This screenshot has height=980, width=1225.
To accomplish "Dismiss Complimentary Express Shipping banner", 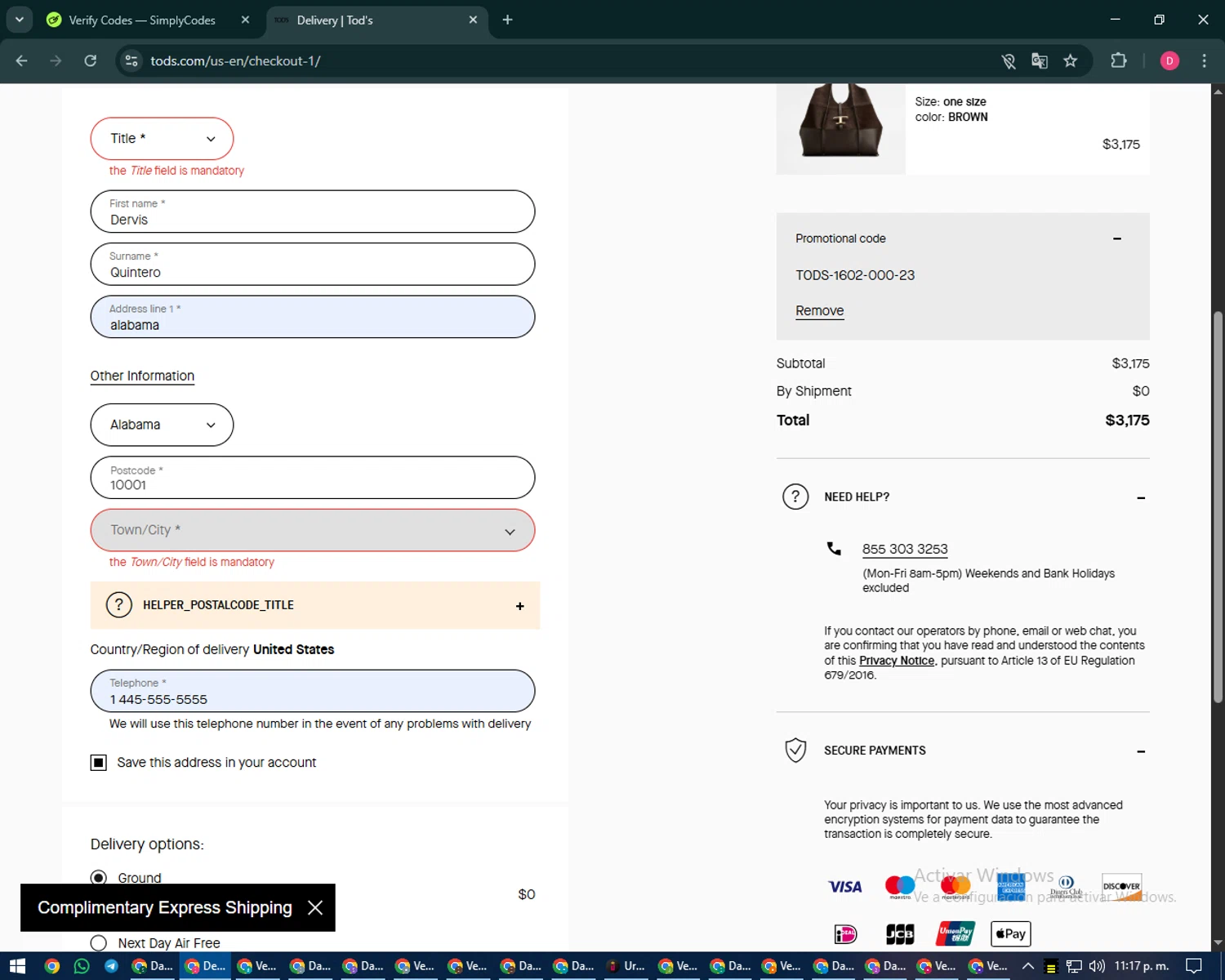I will pos(315,907).
